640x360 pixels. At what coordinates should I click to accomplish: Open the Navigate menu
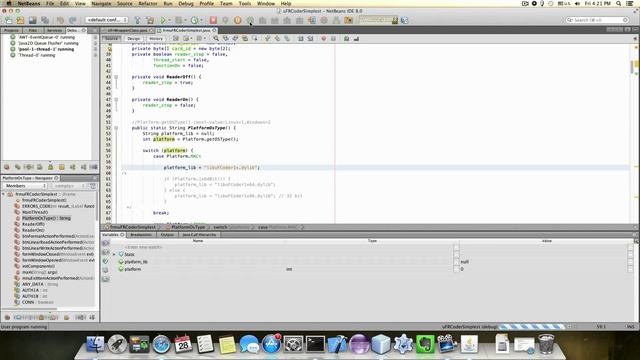[101, 3]
